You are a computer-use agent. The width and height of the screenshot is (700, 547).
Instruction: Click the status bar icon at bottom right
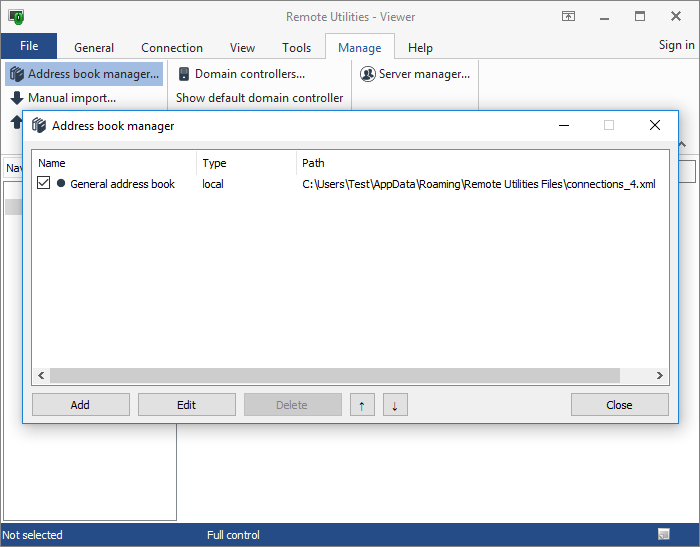click(x=664, y=534)
